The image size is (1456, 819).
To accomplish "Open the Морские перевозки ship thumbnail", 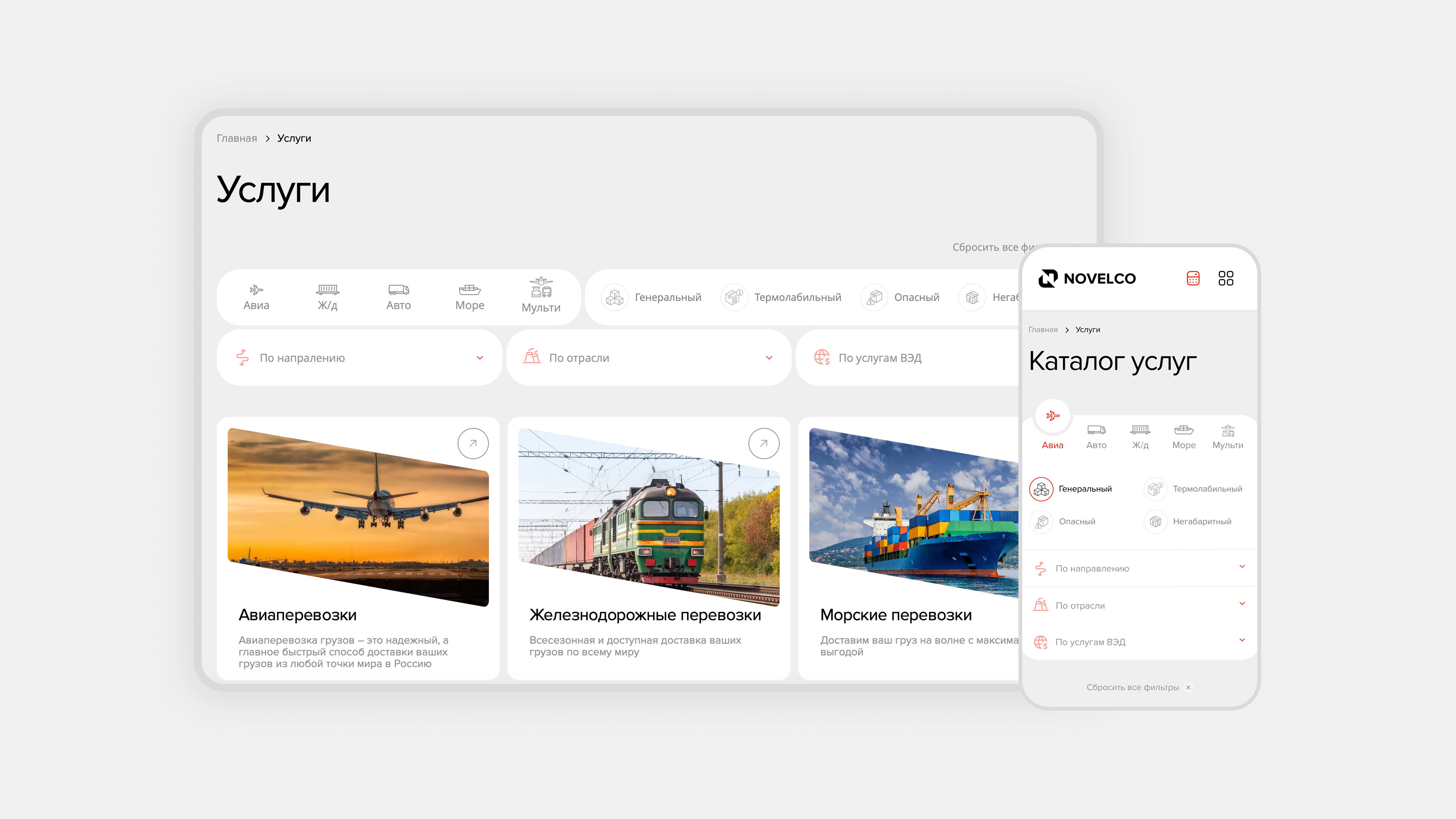I will (913, 511).
